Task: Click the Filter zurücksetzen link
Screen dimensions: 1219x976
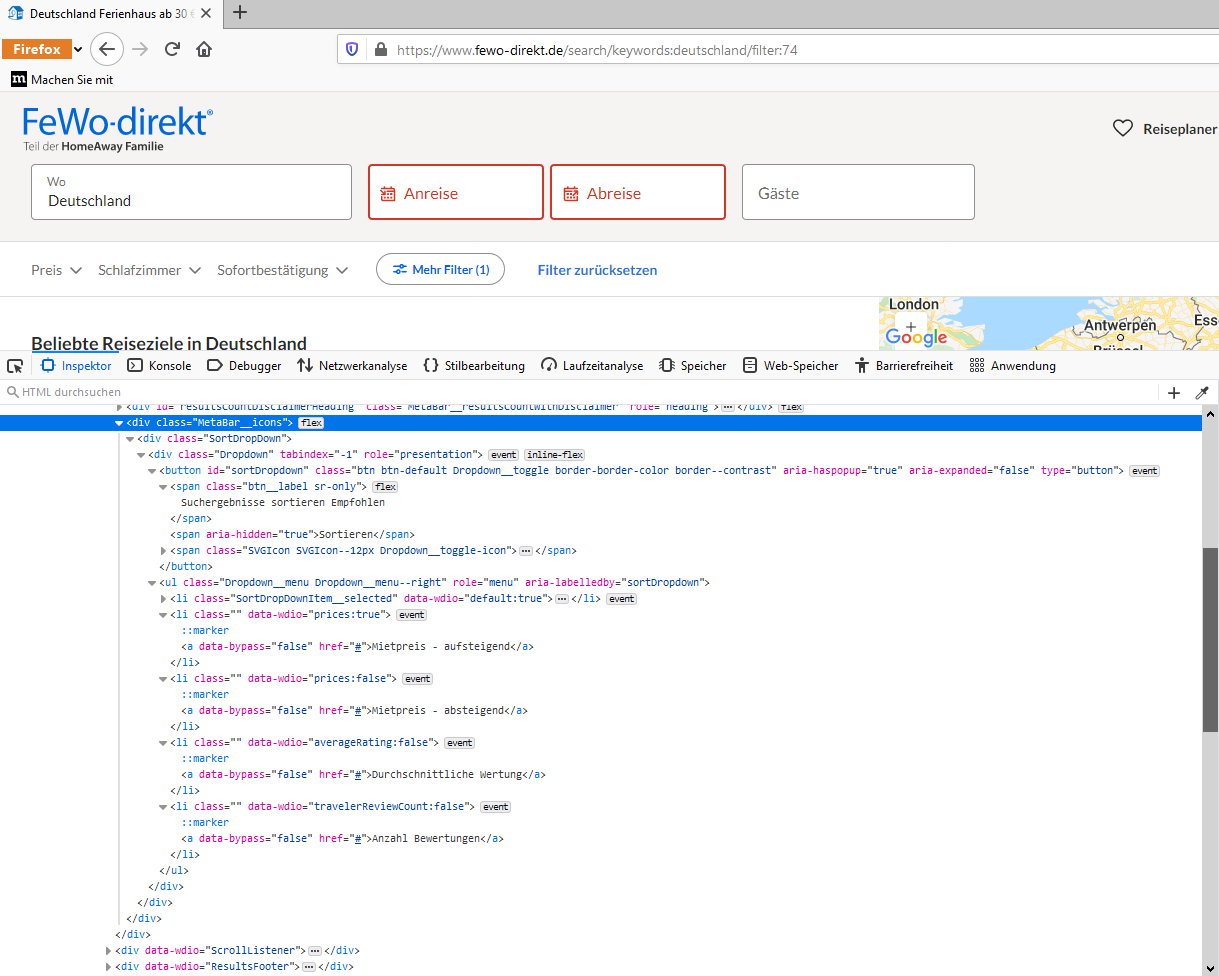Action: pos(597,270)
